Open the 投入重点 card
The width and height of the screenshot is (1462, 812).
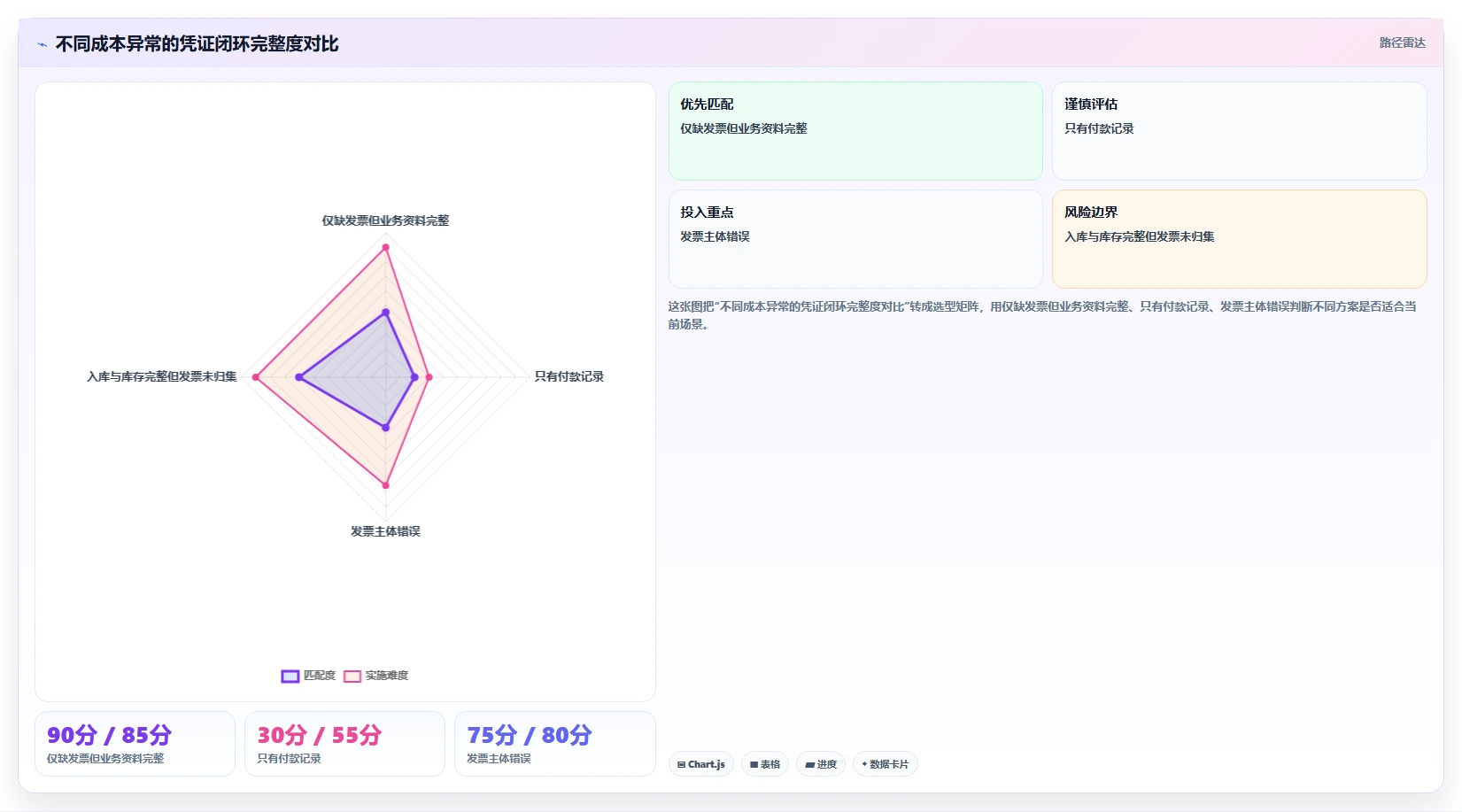[x=855, y=239]
